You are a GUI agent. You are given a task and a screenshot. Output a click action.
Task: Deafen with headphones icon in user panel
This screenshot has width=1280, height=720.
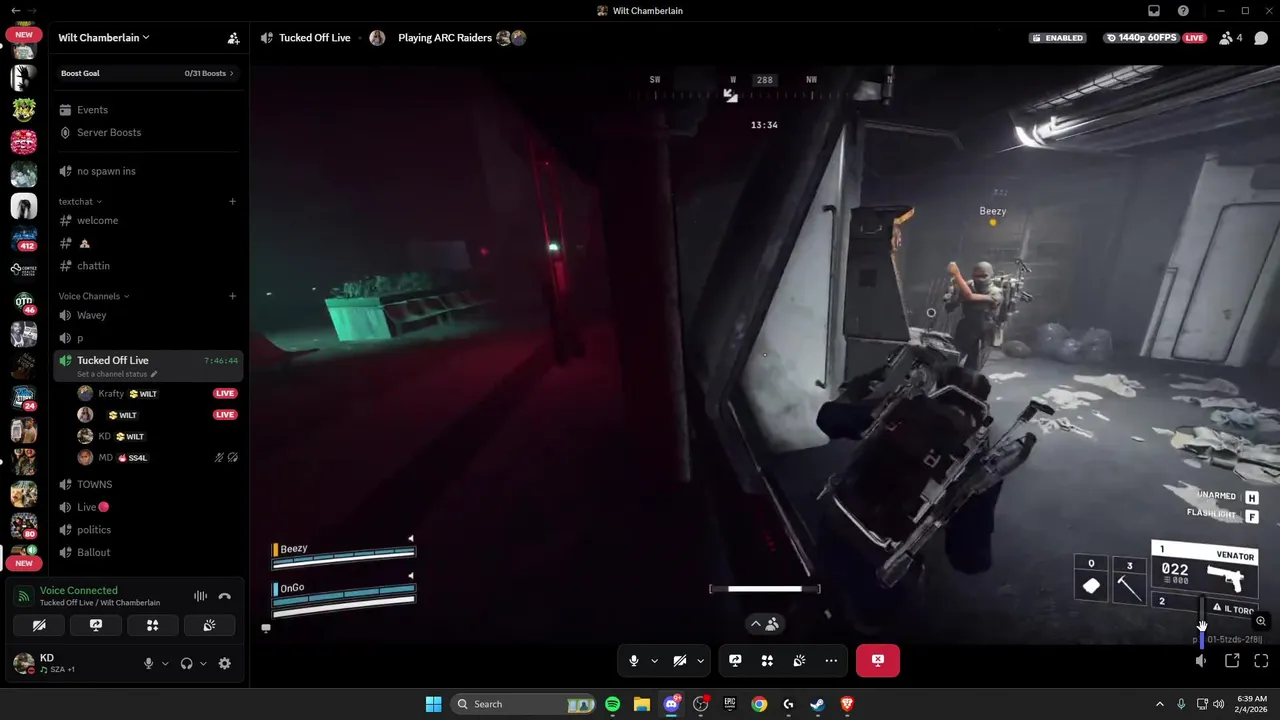click(186, 663)
